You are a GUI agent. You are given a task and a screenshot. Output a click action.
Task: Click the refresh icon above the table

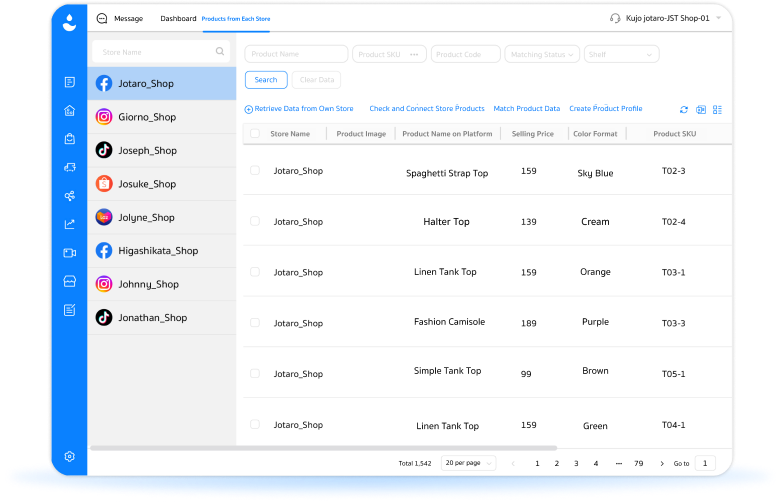[x=684, y=110]
